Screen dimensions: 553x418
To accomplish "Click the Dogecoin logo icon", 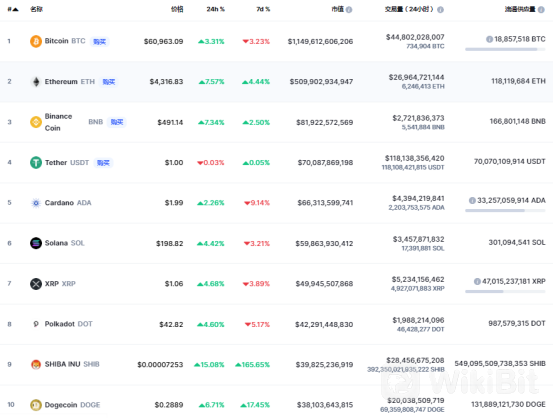I will point(36,405).
